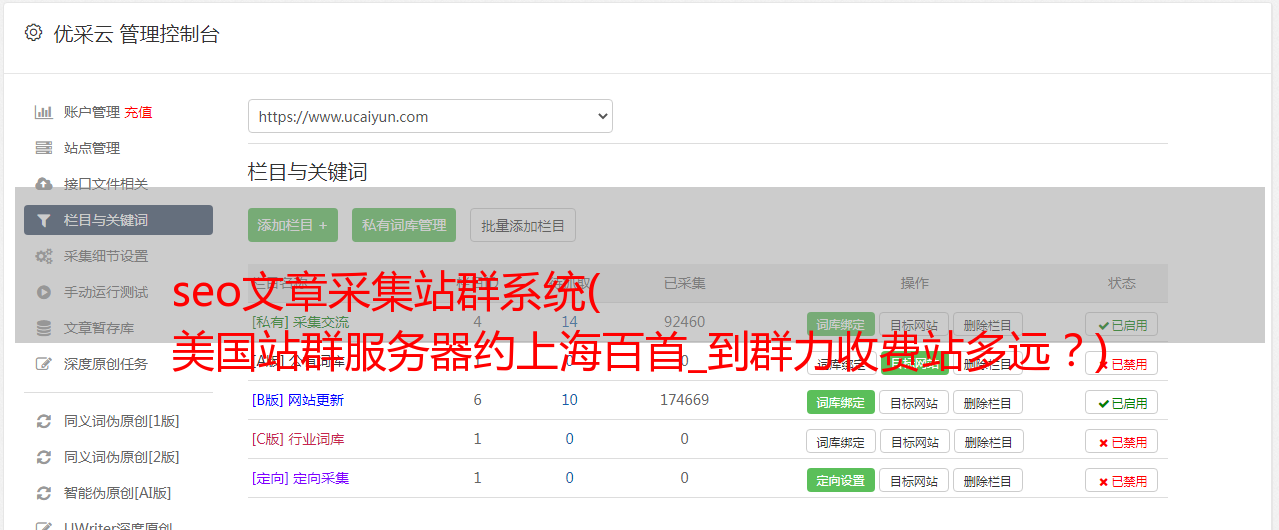Toggle 已禁用 status for 行业词库
This screenshot has height=530, width=1279.
click(1122, 441)
